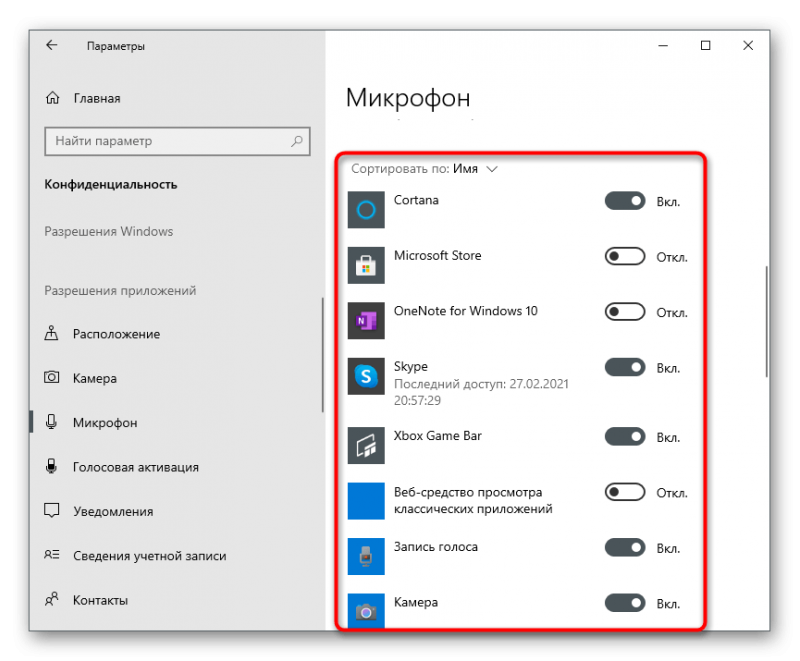The height and width of the screenshot is (661, 800).
Task: Select Микрофон in the sidebar
Action: coord(105,423)
